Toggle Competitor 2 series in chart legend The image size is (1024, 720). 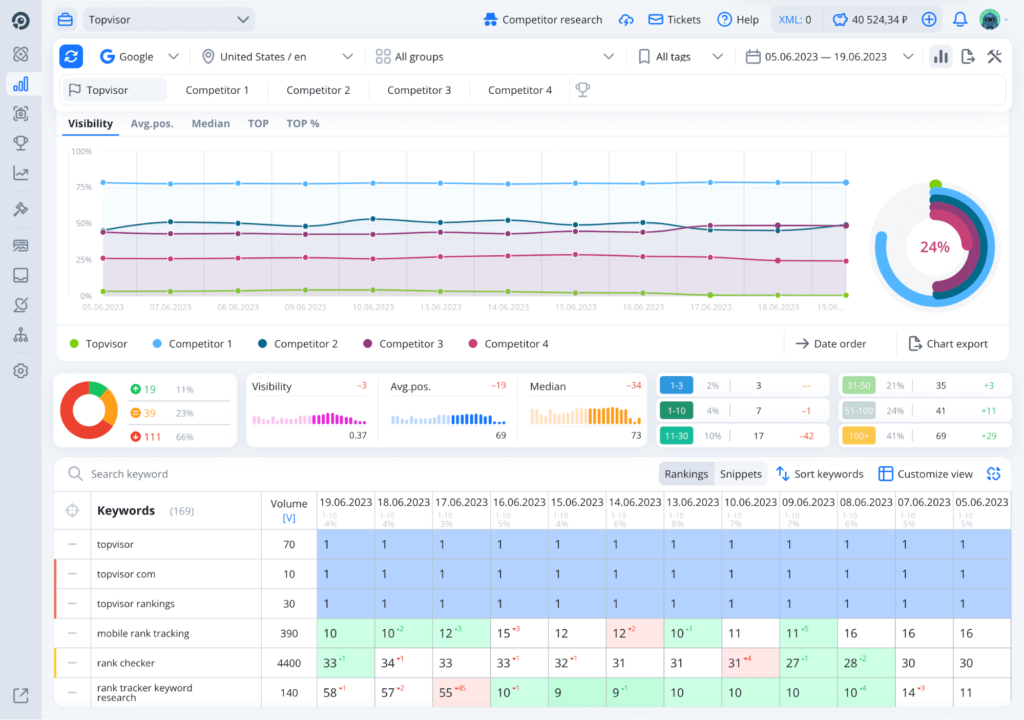point(298,344)
